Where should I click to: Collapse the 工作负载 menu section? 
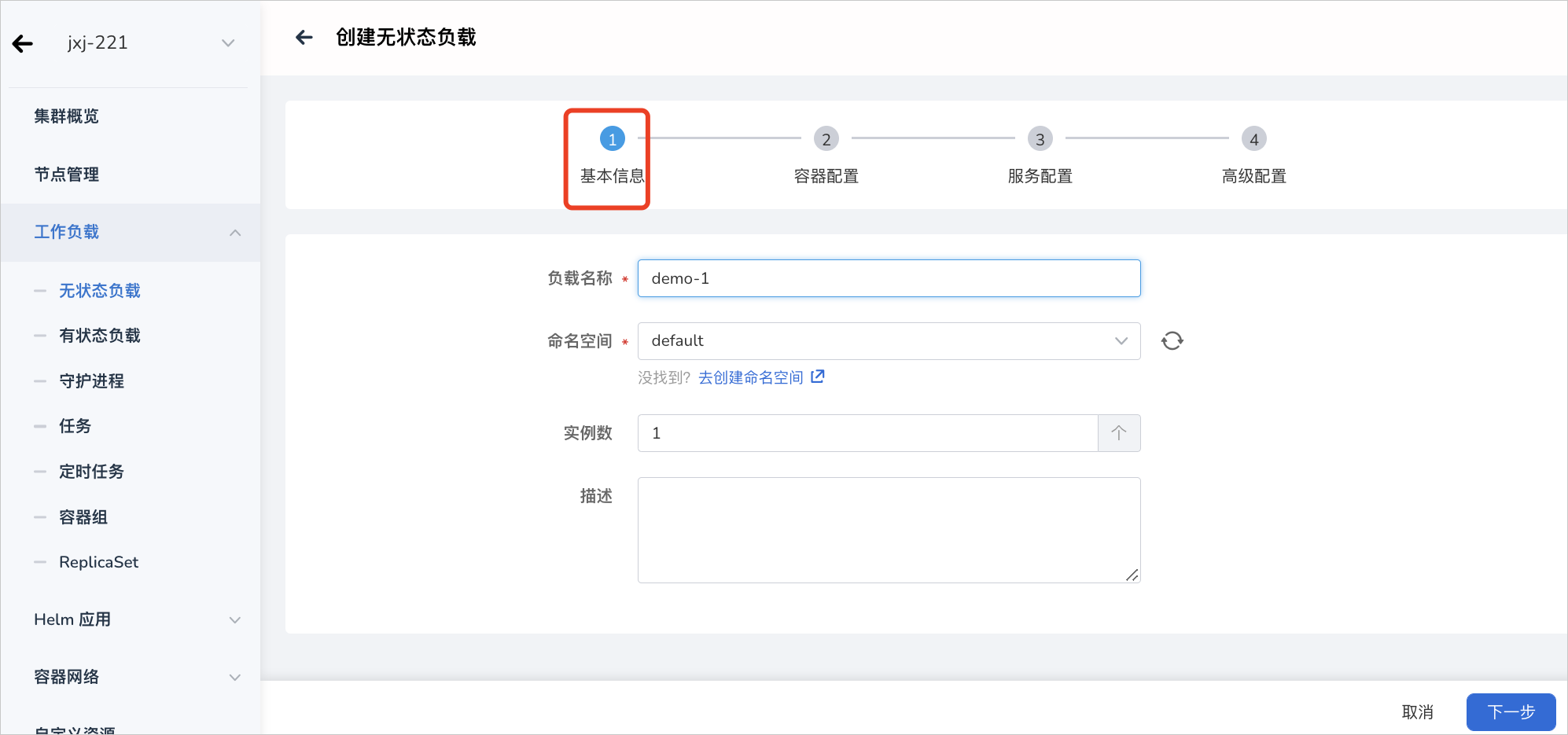point(131,232)
